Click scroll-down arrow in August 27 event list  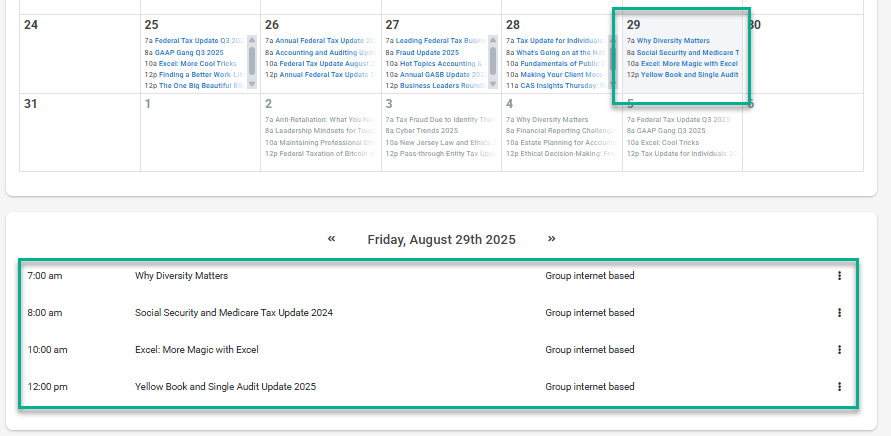point(493,85)
